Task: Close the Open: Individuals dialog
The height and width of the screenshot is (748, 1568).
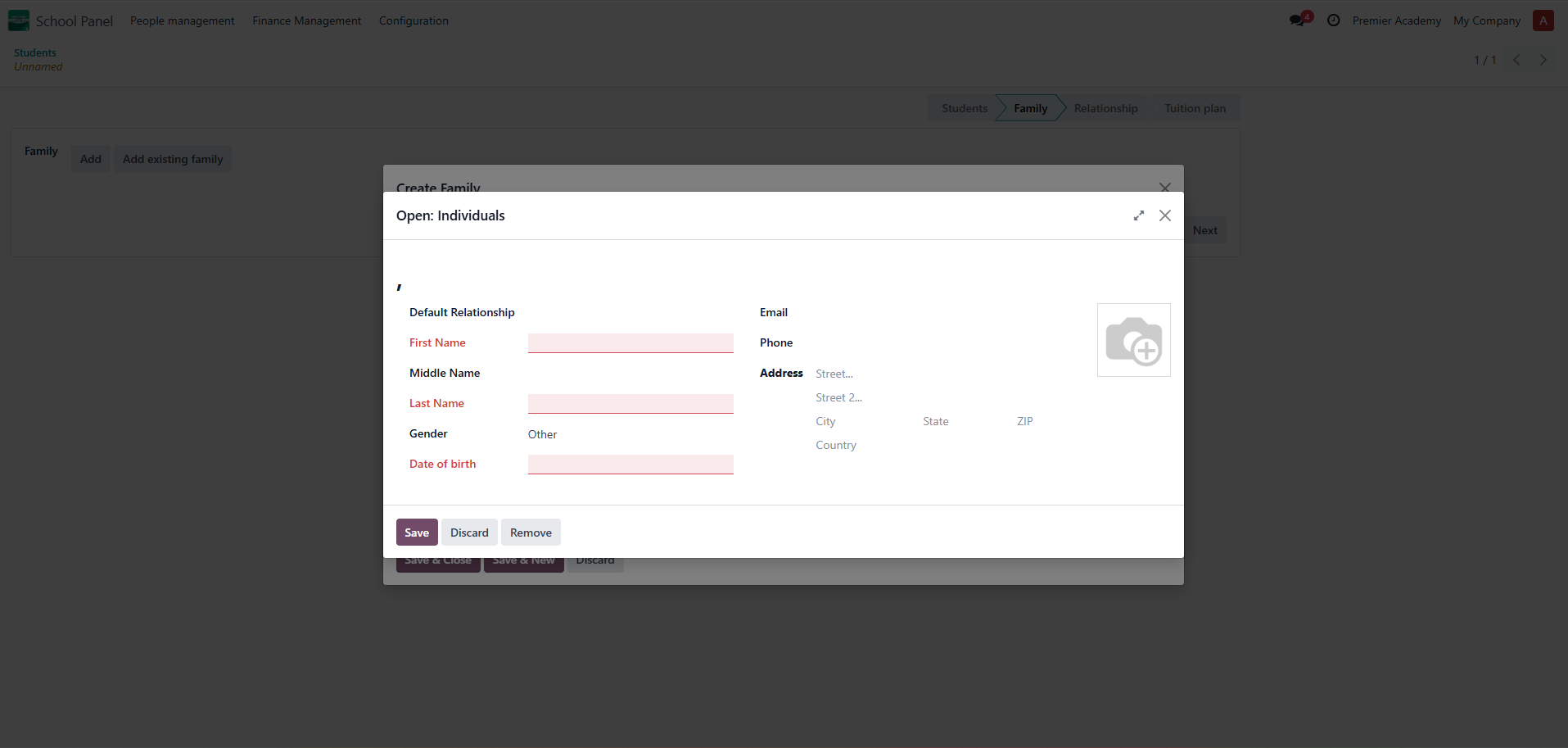Action: coord(1164,215)
